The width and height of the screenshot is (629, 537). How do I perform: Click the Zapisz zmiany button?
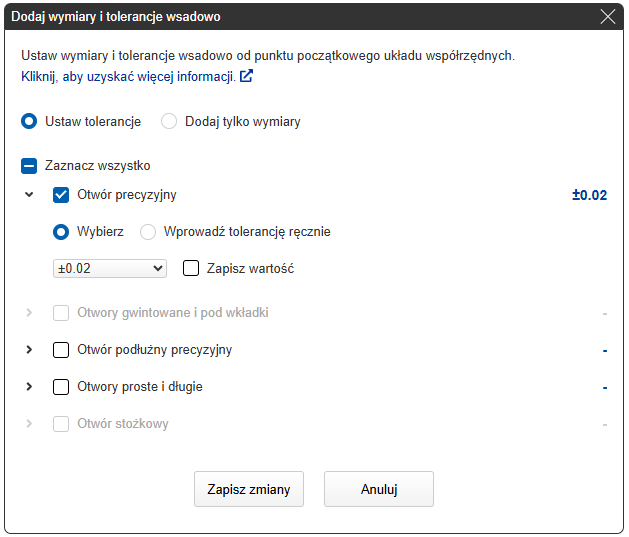pyautogui.click(x=248, y=490)
